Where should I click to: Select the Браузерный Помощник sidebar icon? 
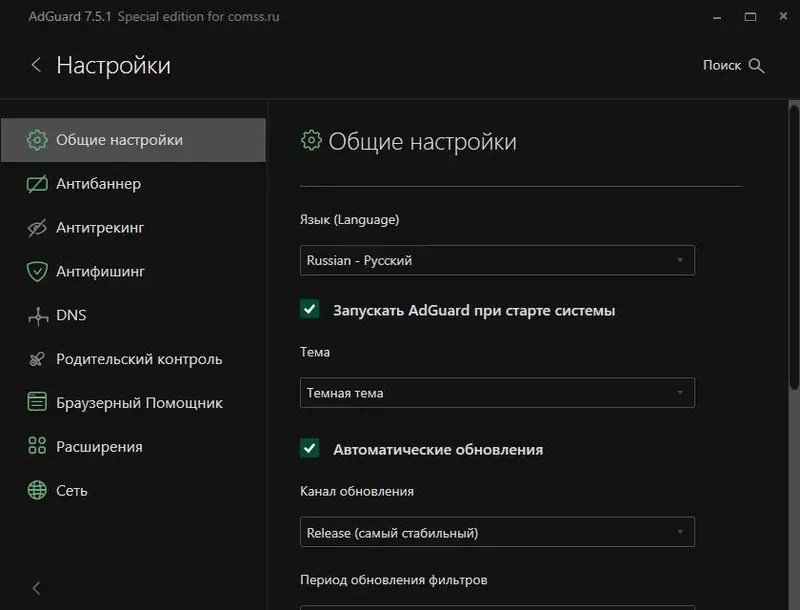tap(37, 403)
